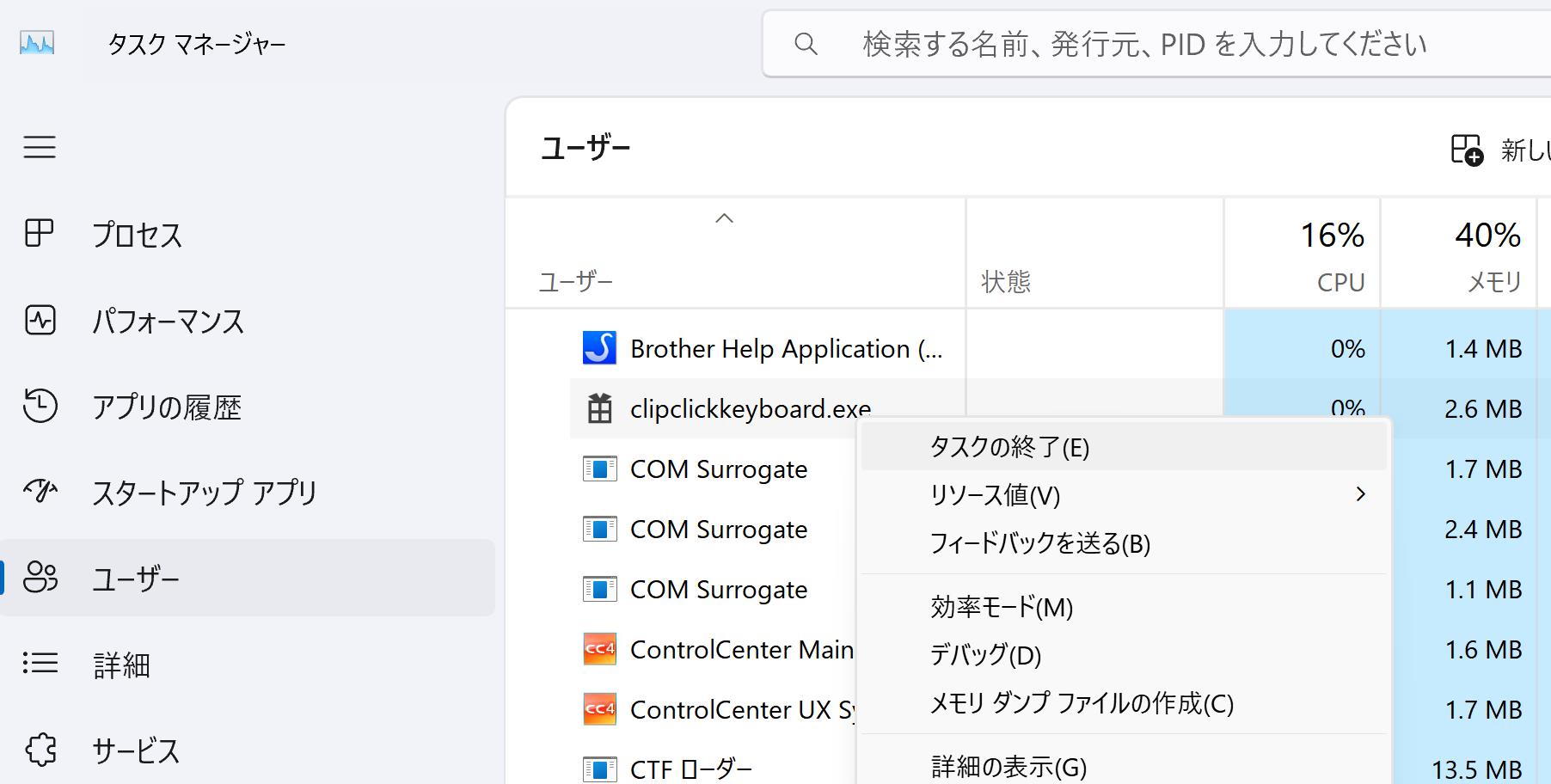Image resolution: width=1551 pixels, height=784 pixels.
Task: Open the 詳細 list icon
Action: point(40,664)
